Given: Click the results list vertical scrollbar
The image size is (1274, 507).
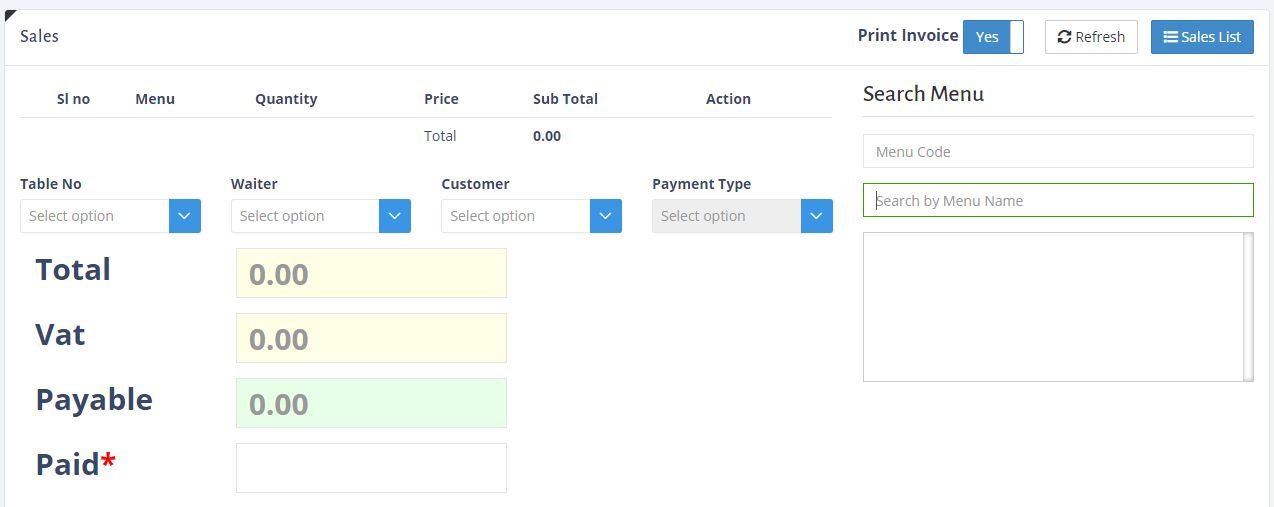Looking at the screenshot, I should point(1248,307).
